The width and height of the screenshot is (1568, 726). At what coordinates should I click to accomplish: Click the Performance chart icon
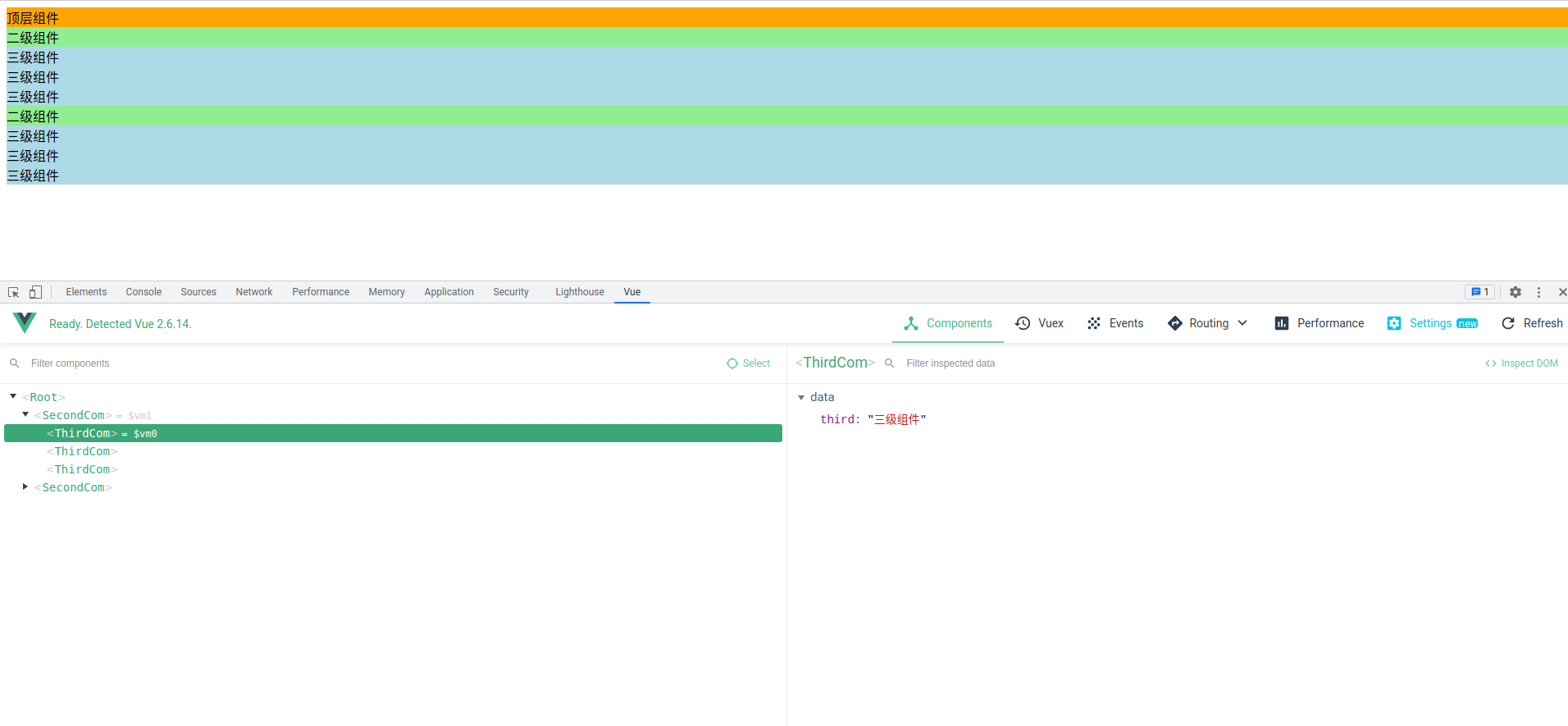(x=1282, y=323)
